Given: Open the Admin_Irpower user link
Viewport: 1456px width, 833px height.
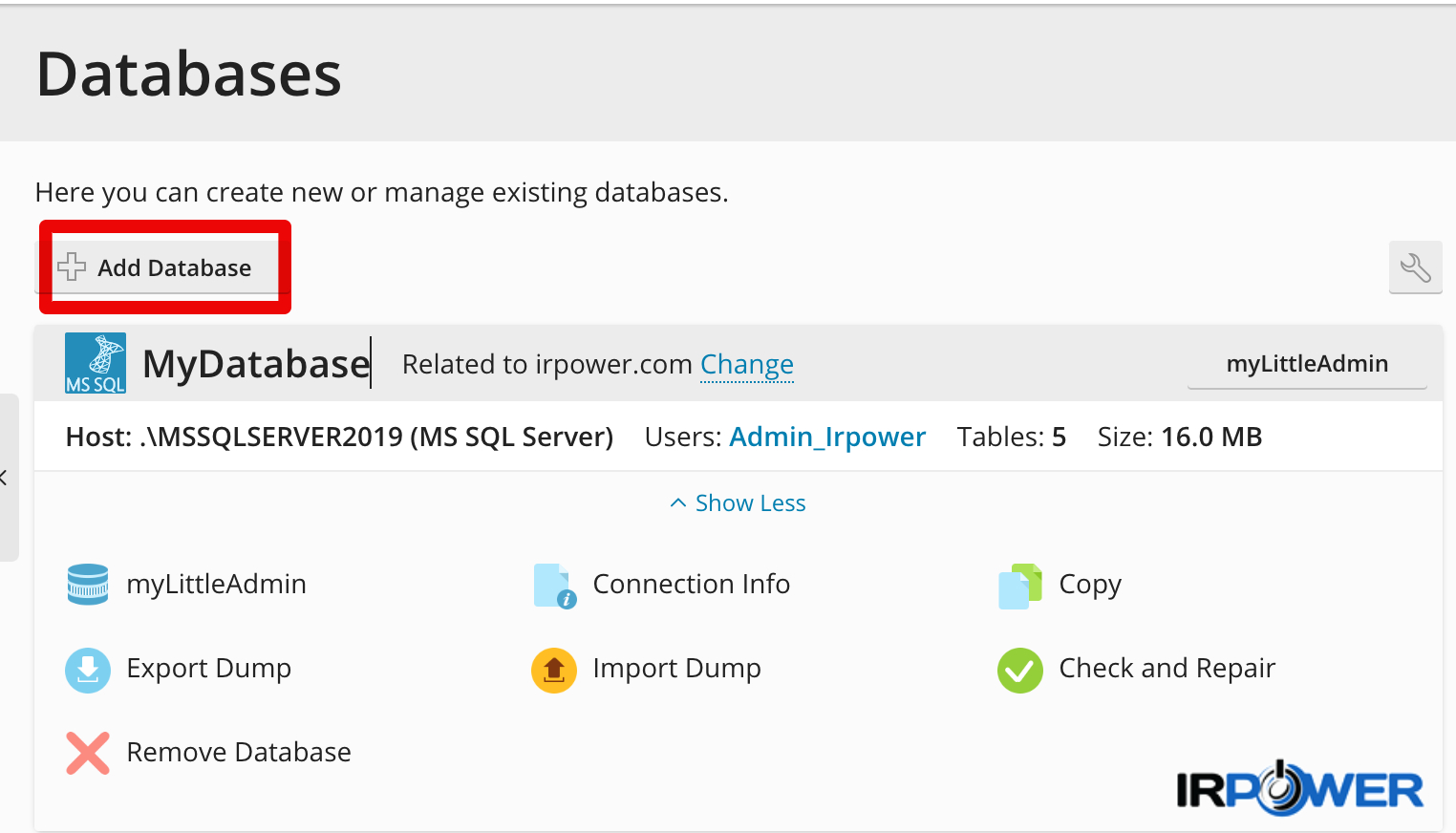Looking at the screenshot, I should [827, 437].
